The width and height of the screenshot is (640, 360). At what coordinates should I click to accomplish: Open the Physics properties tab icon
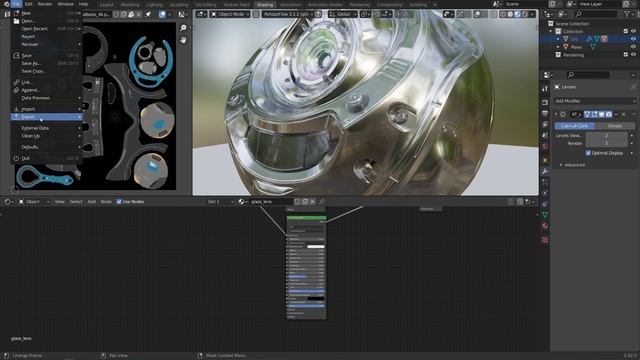pyautogui.click(x=545, y=193)
